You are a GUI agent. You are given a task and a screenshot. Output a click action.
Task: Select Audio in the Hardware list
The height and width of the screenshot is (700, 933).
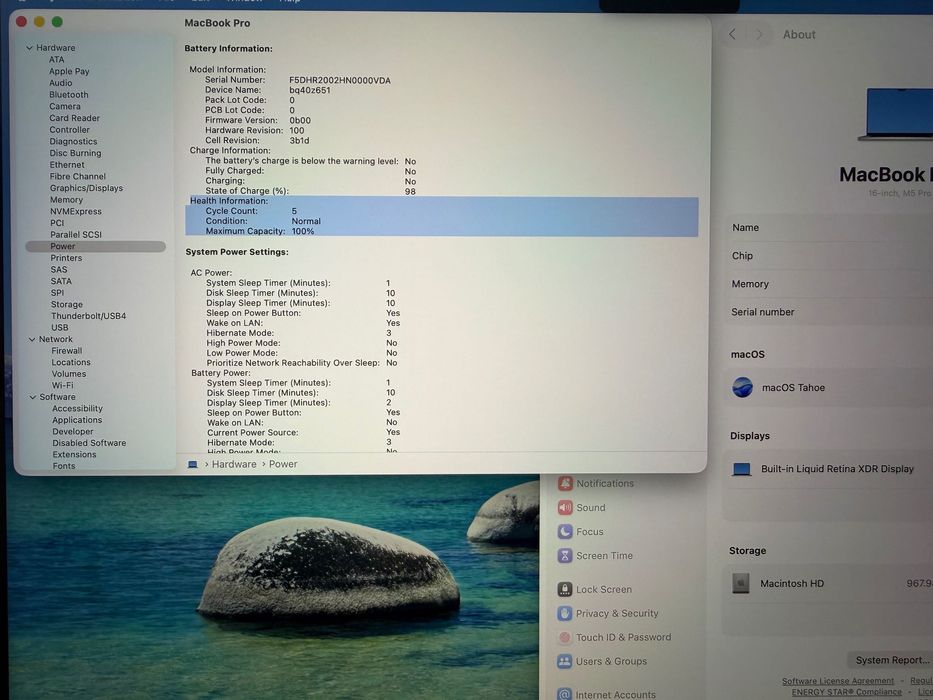61,83
